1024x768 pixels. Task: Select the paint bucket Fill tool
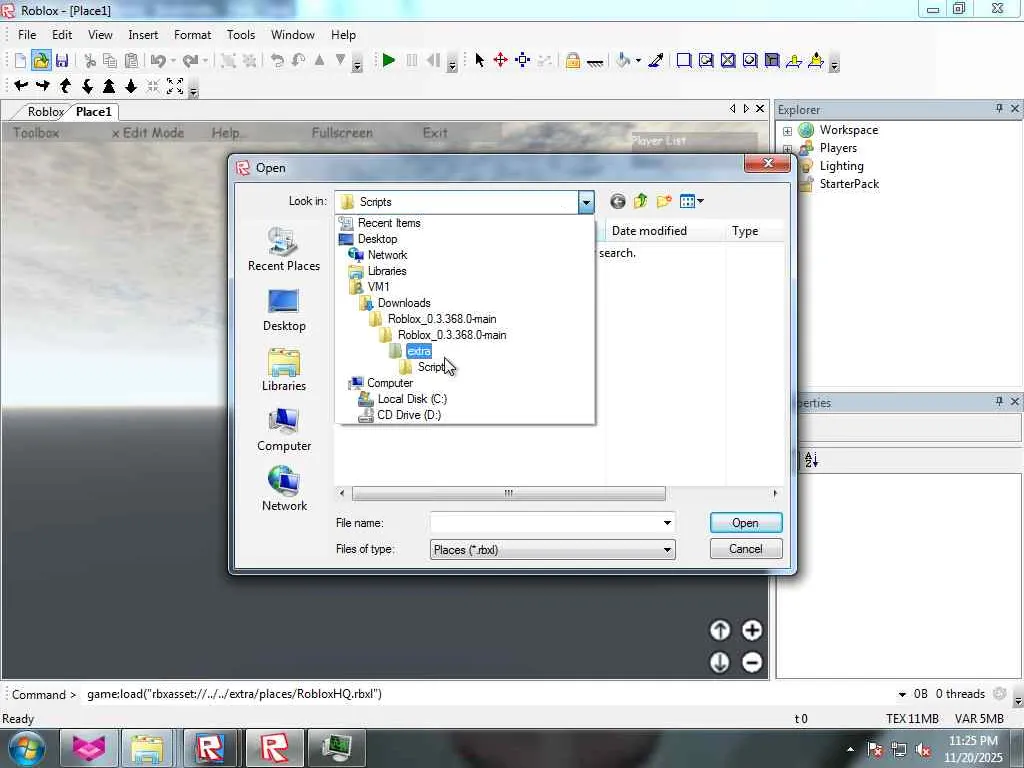pos(623,61)
